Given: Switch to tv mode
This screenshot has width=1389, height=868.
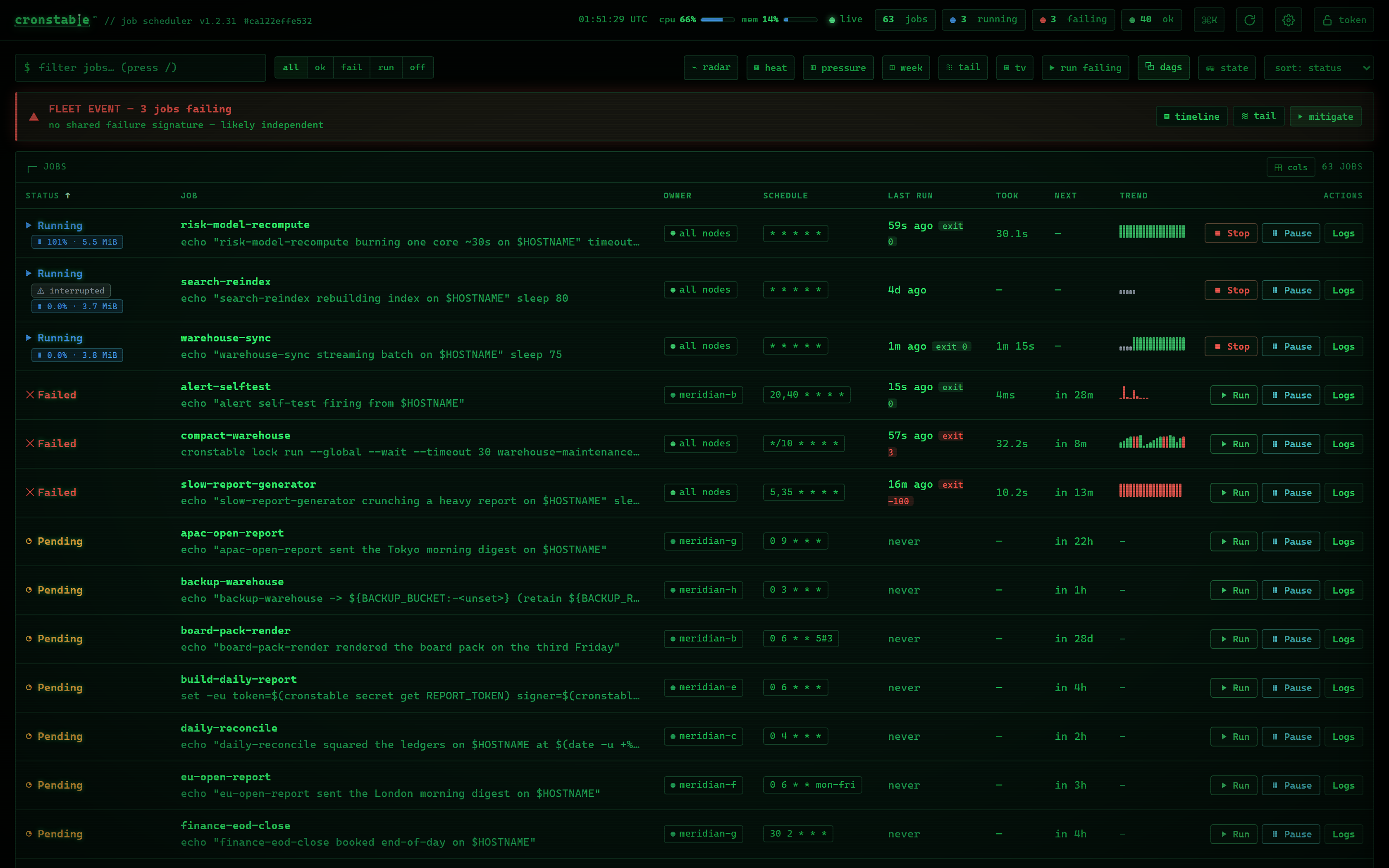Looking at the screenshot, I should coord(1015,68).
